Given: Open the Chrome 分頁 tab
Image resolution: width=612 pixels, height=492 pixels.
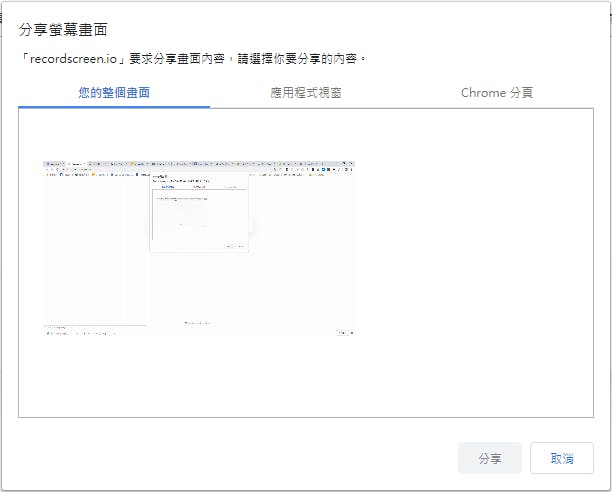Looking at the screenshot, I should [x=497, y=93].
